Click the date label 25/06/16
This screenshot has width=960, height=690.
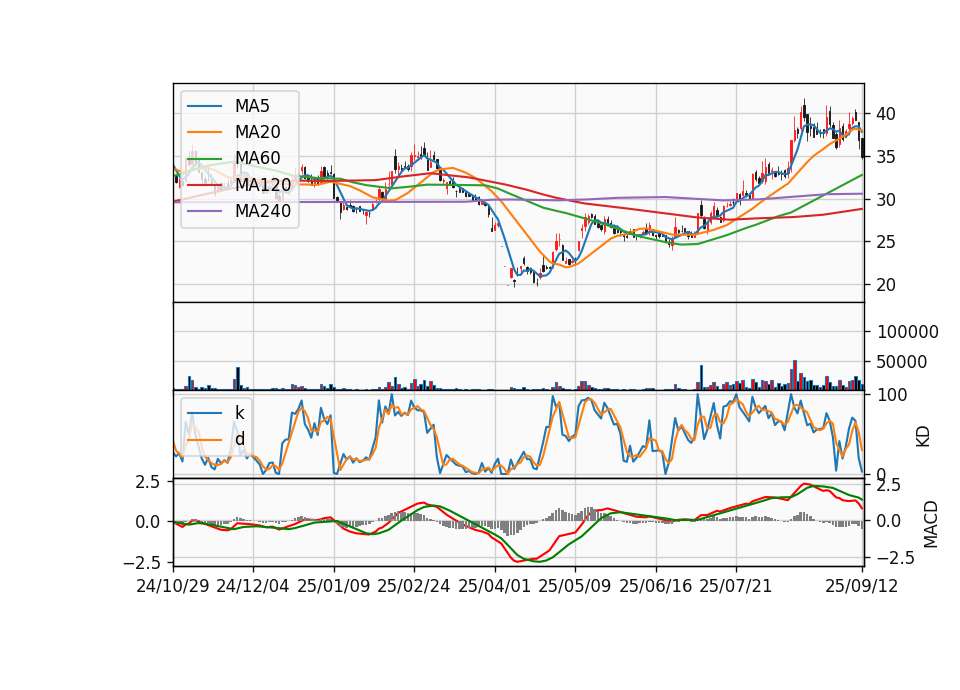coord(656,586)
